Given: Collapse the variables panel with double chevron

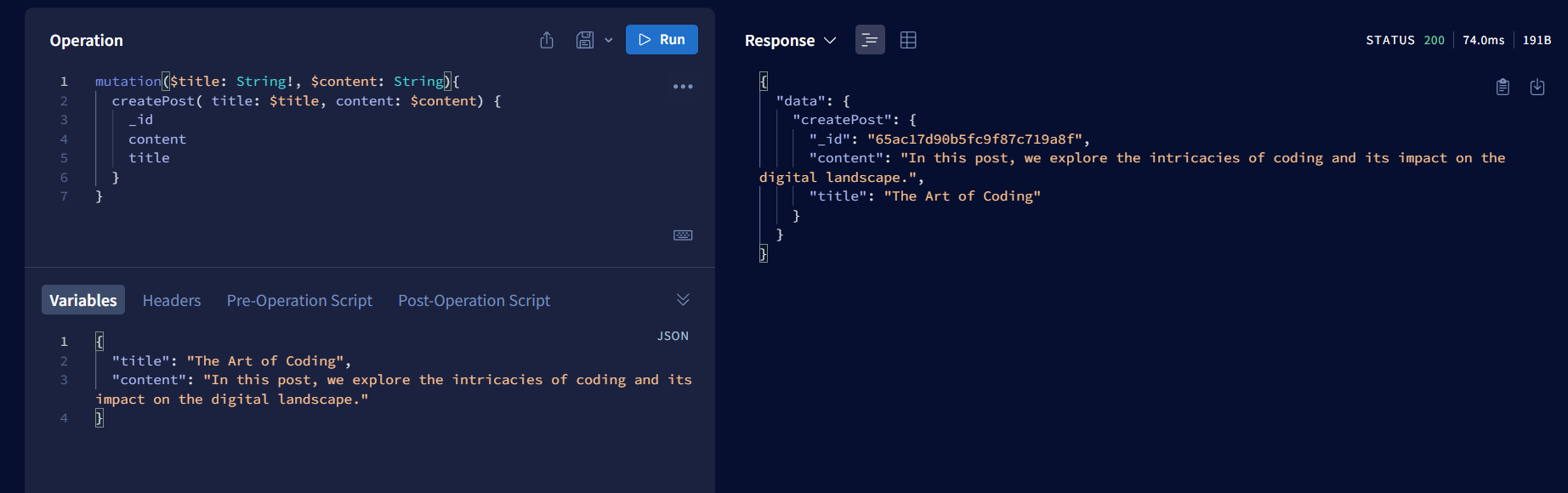Looking at the screenshot, I should 683,299.
